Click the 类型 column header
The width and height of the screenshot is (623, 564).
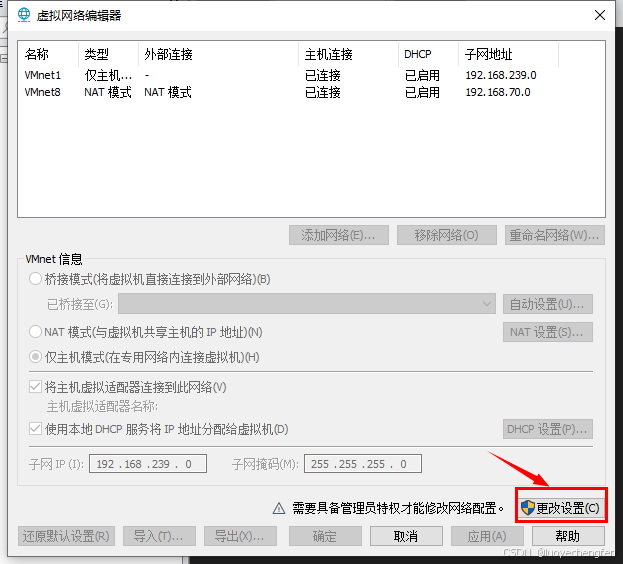(x=108, y=54)
